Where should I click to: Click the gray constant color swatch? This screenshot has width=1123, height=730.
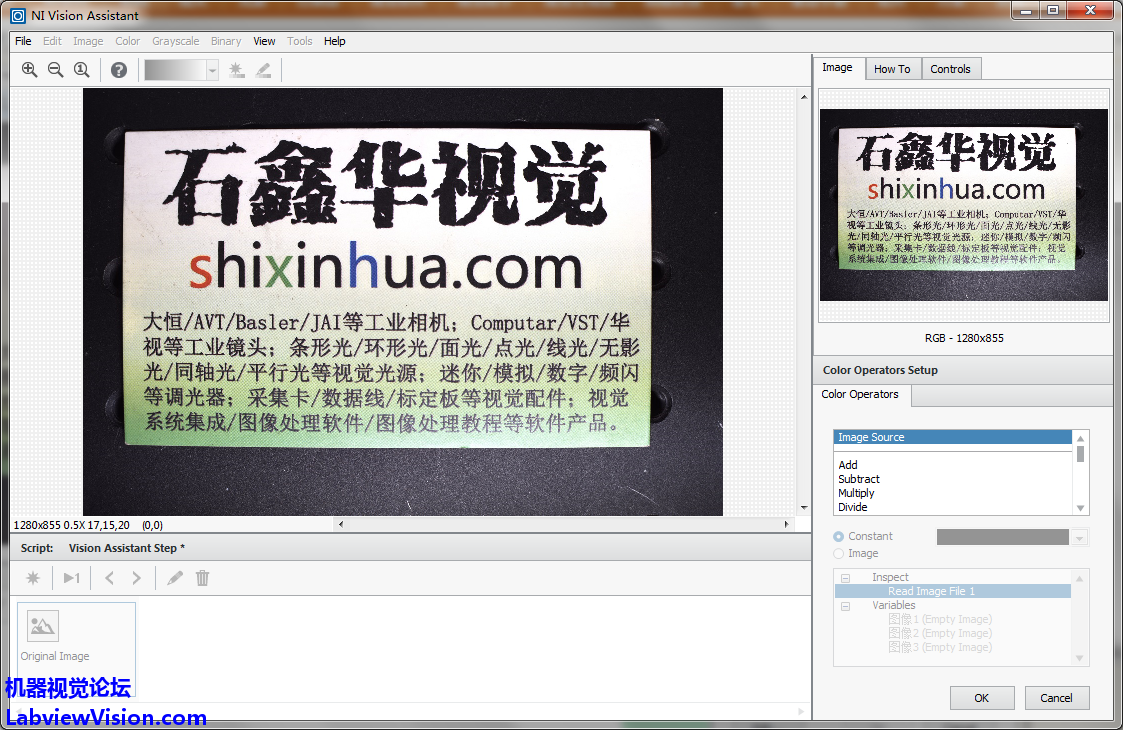tap(1002, 538)
